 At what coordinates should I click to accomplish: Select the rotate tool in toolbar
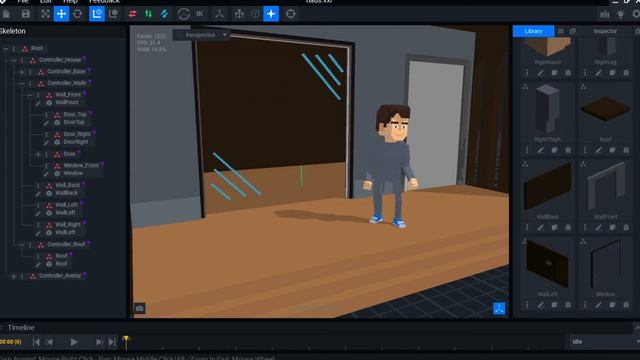[x=78, y=14]
